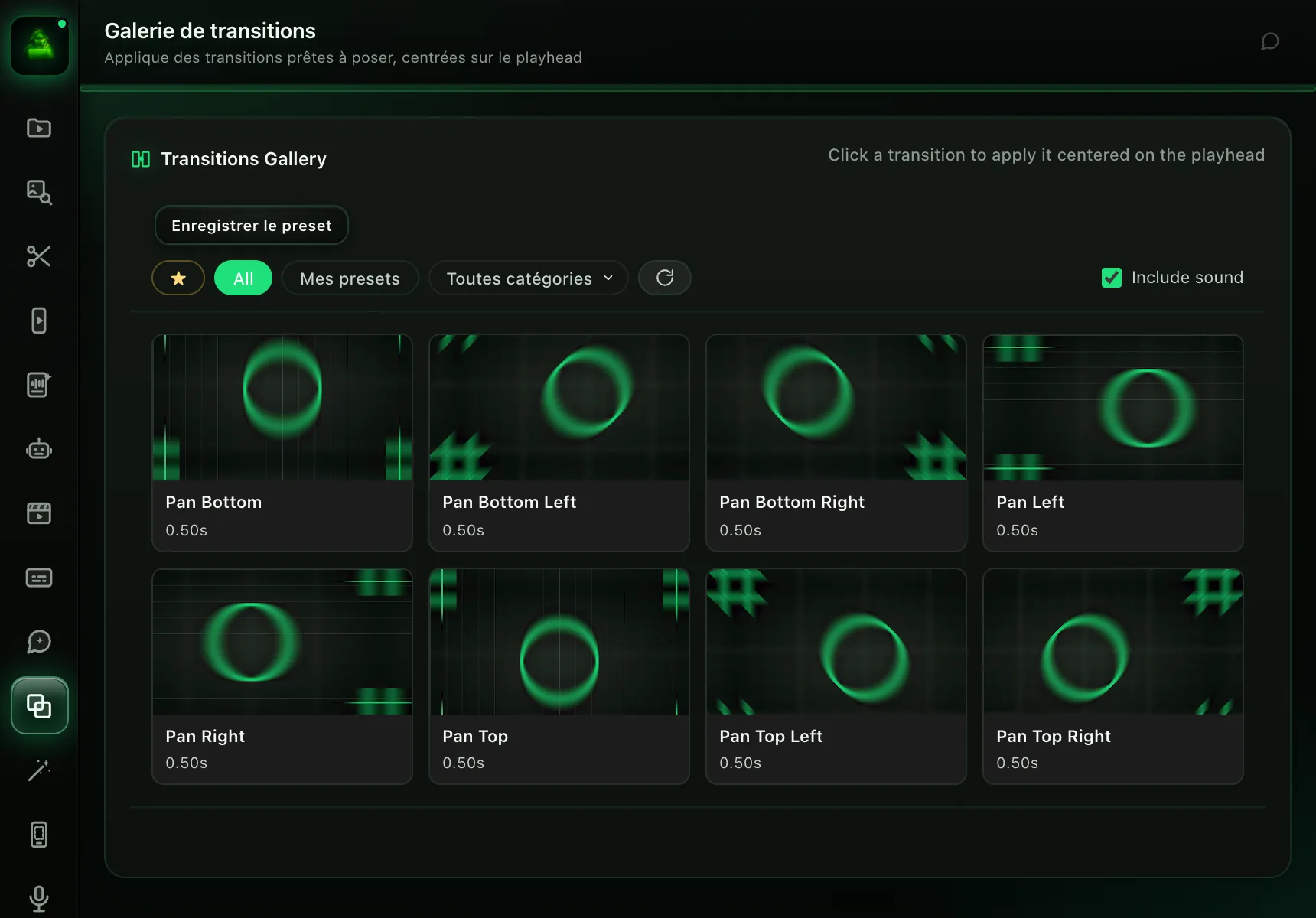
Task: Open the image search sidebar icon
Action: (39, 192)
